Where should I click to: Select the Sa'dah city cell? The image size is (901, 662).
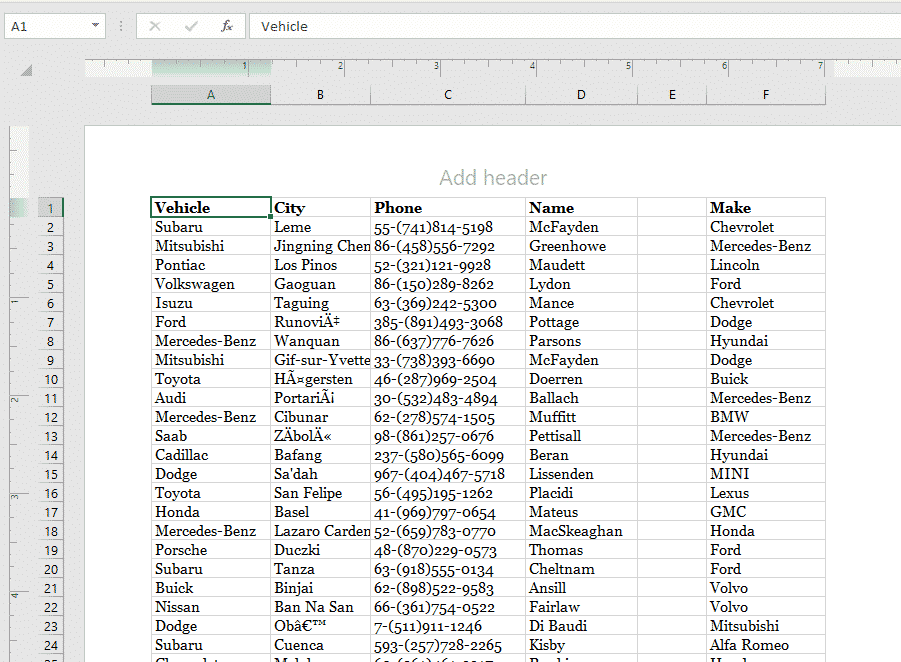[321, 474]
